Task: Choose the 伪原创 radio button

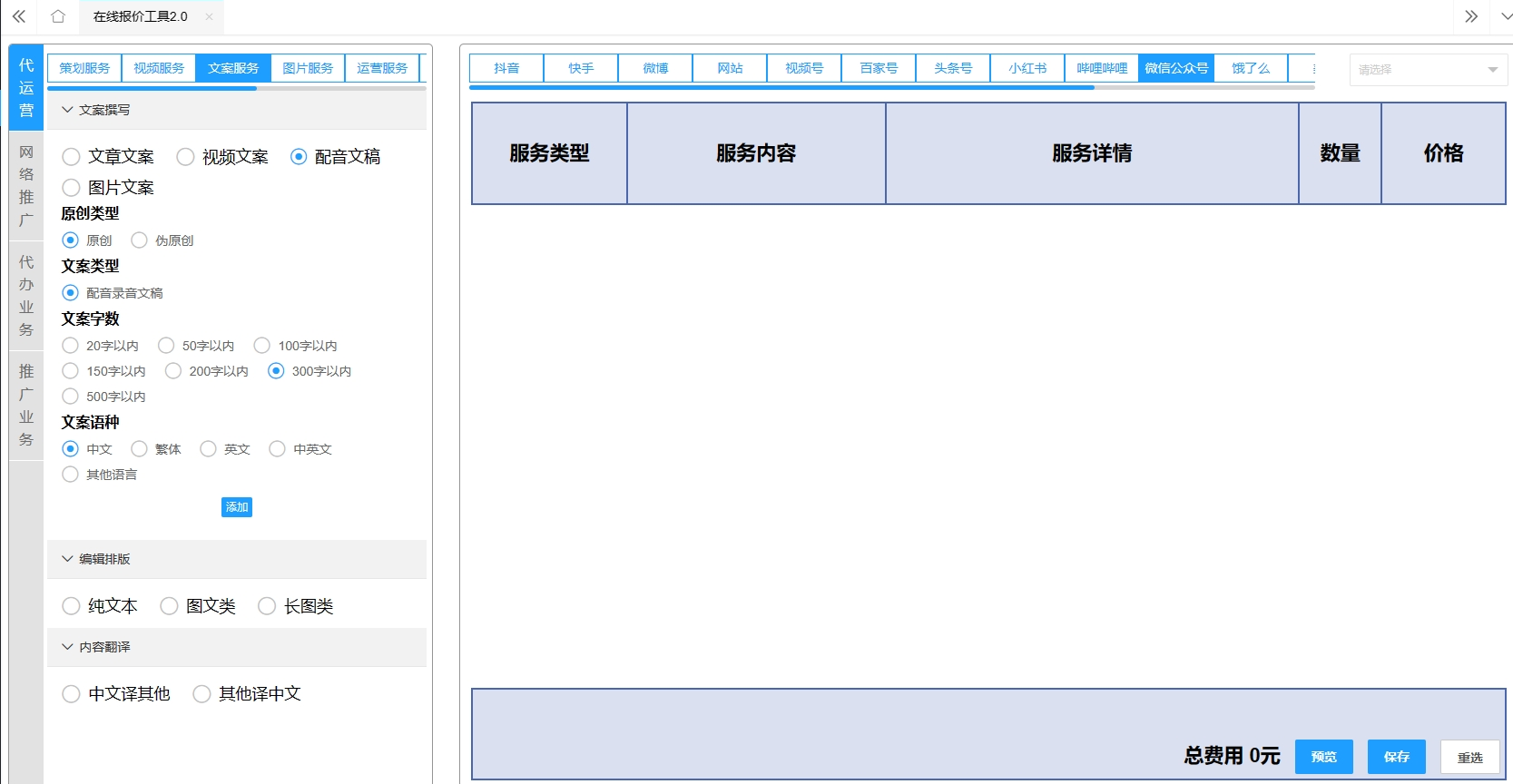Action: click(x=140, y=240)
